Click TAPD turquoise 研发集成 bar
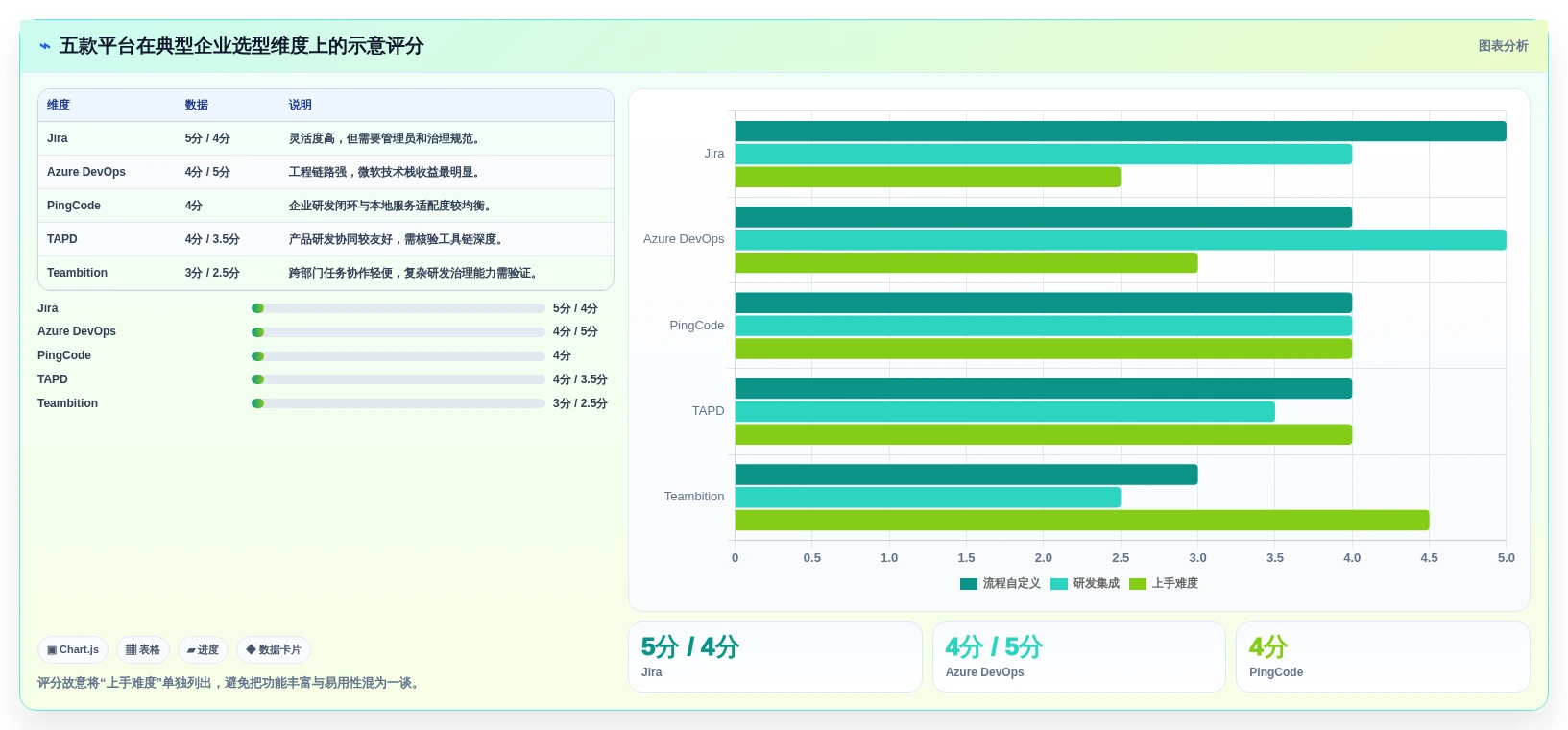This screenshot has height=730, width=1568. point(1005,412)
